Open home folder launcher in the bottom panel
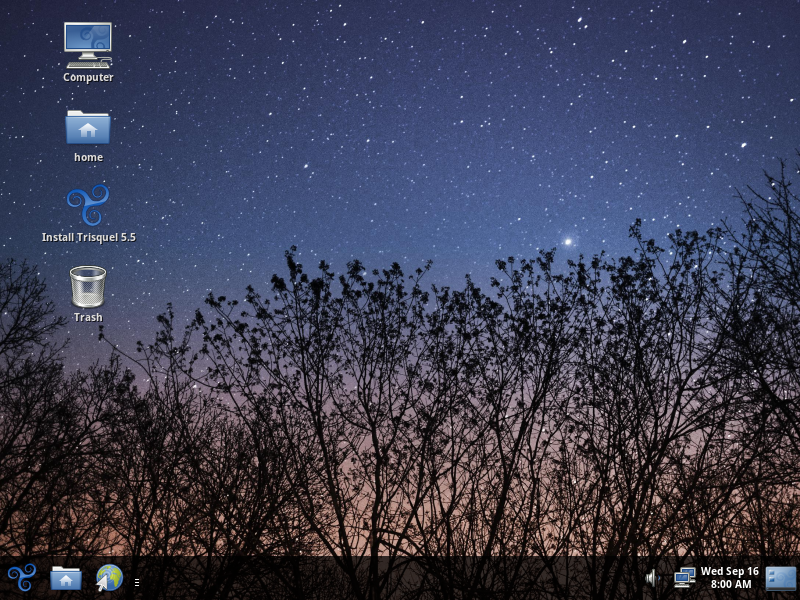This screenshot has width=800, height=600. [x=66, y=578]
